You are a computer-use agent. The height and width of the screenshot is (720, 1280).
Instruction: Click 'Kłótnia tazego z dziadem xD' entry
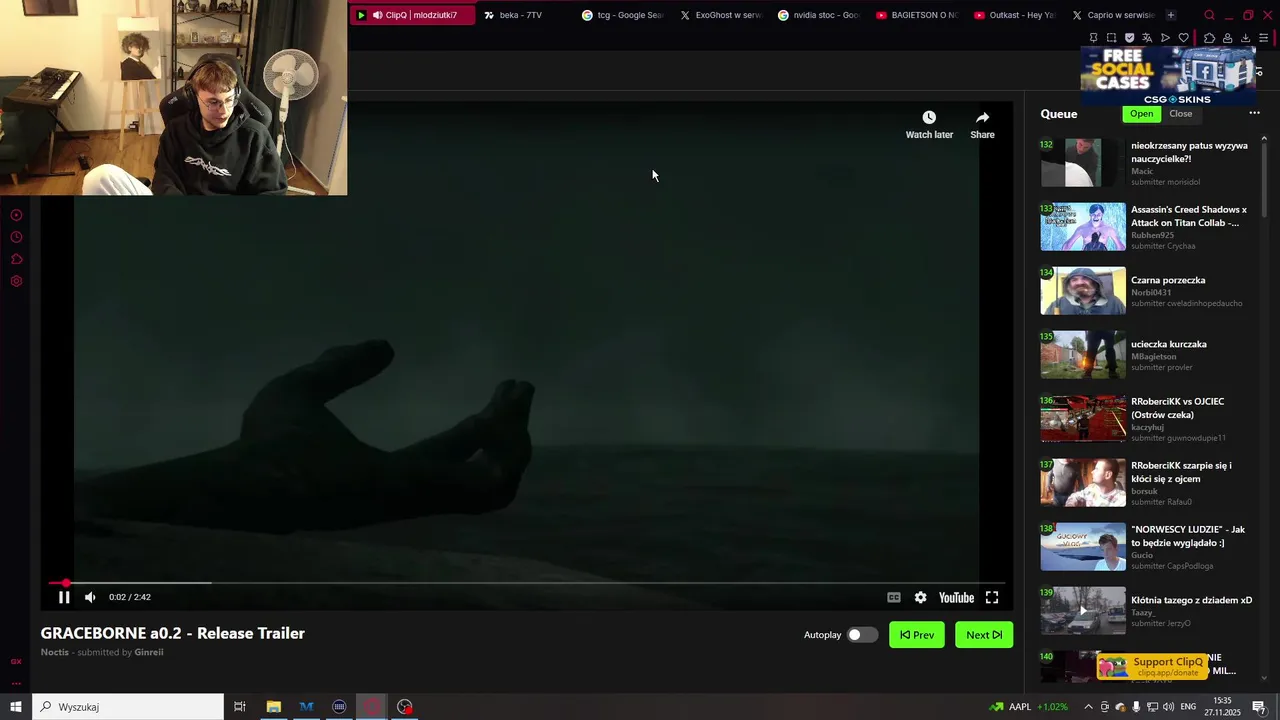coord(1191,600)
